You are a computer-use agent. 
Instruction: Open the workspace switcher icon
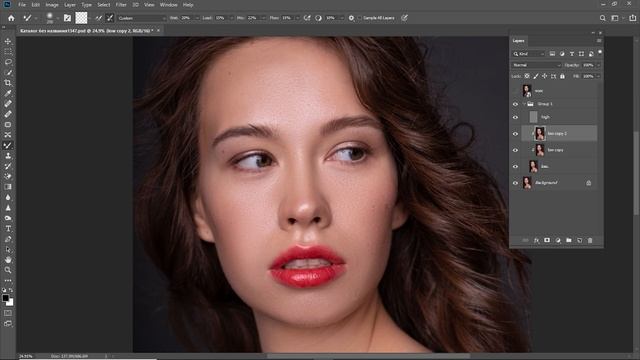coord(615,18)
